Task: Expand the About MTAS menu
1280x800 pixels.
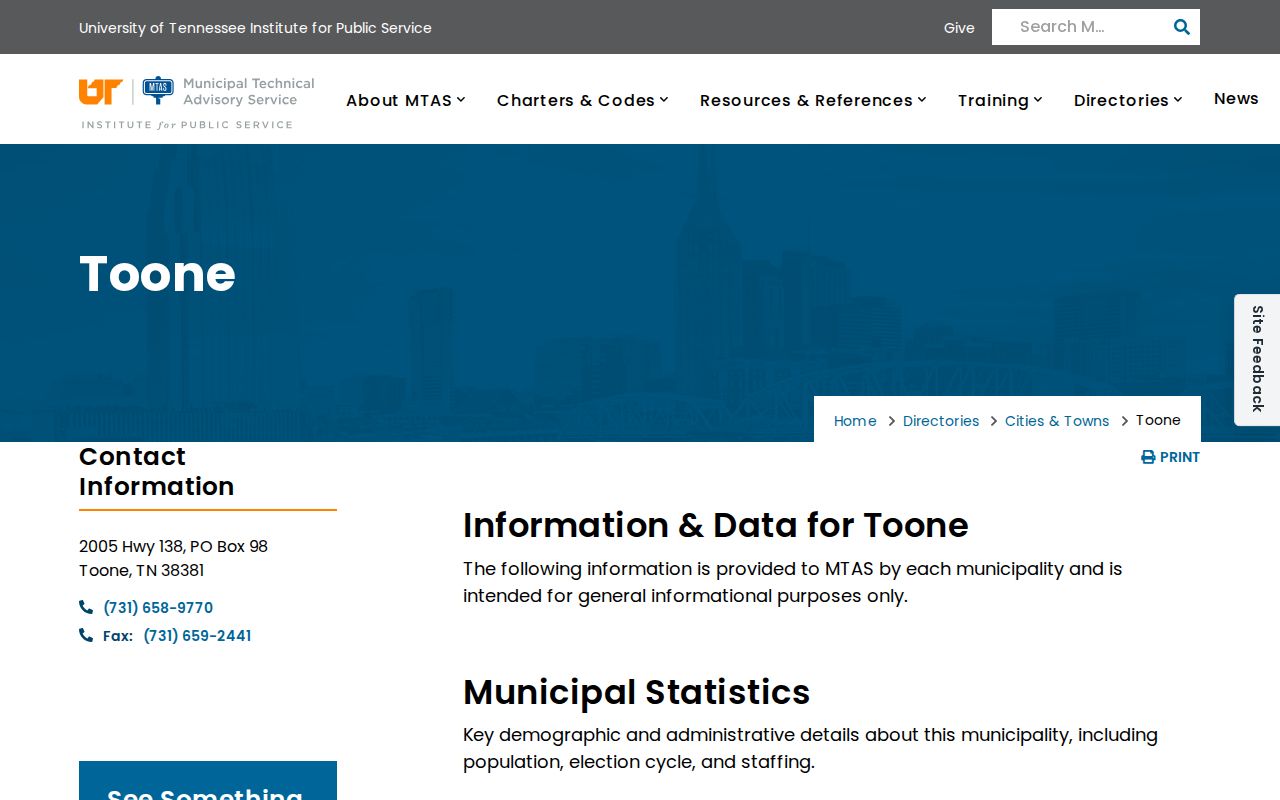Action: pos(405,100)
